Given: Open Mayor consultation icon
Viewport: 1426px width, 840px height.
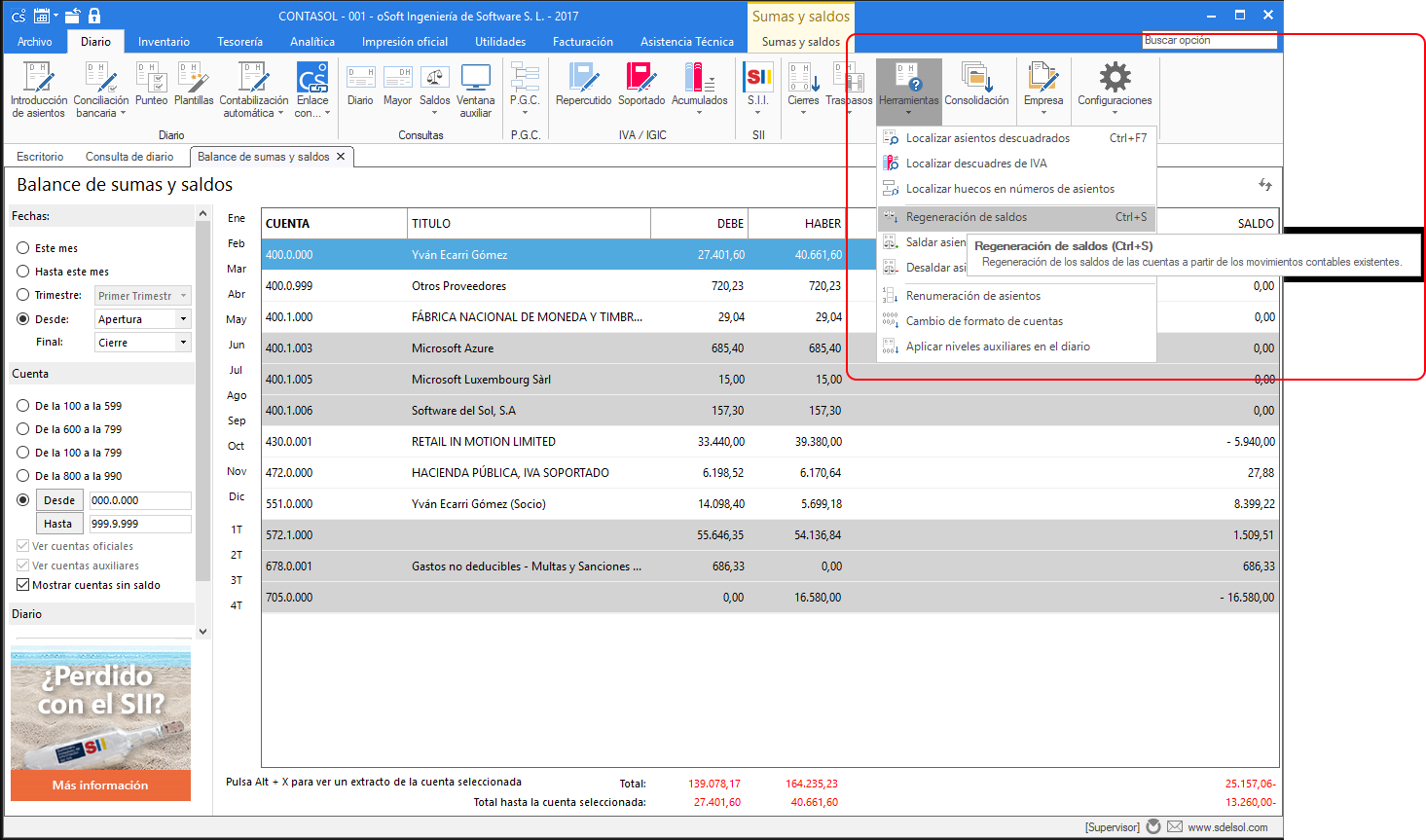Looking at the screenshot, I should (x=397, y=85).
